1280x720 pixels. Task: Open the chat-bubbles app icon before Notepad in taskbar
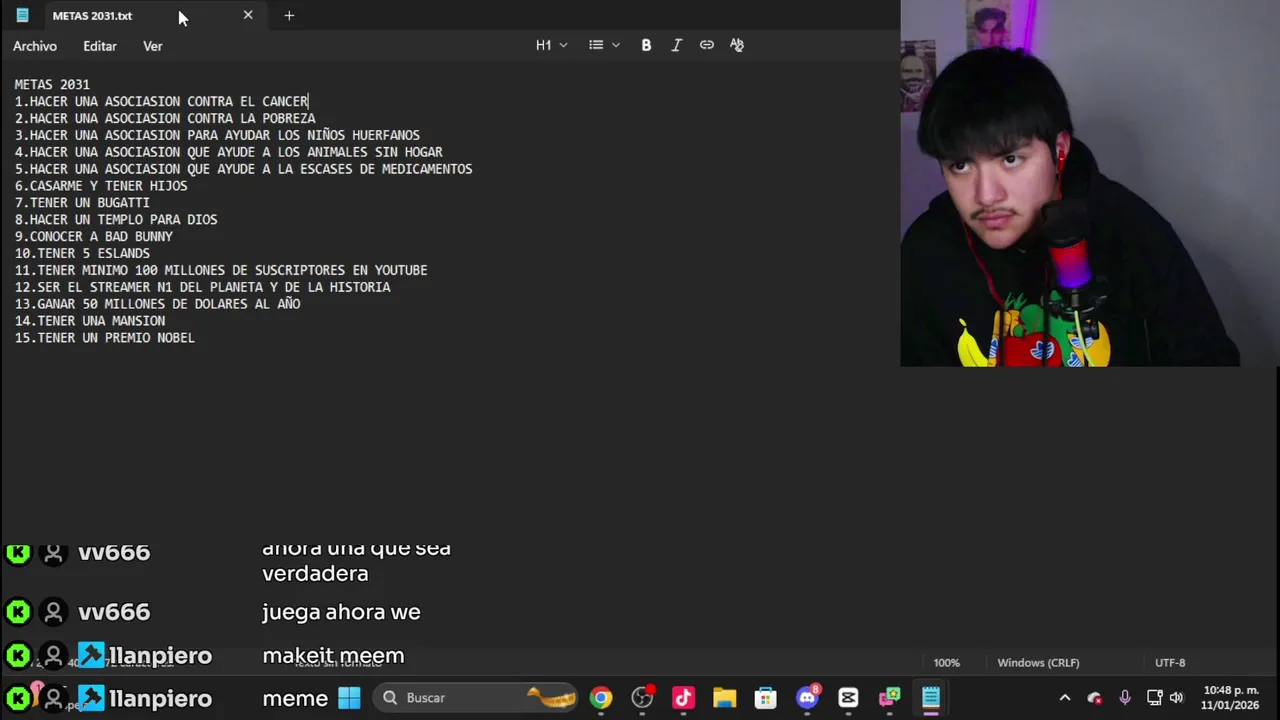pos(889,698)
